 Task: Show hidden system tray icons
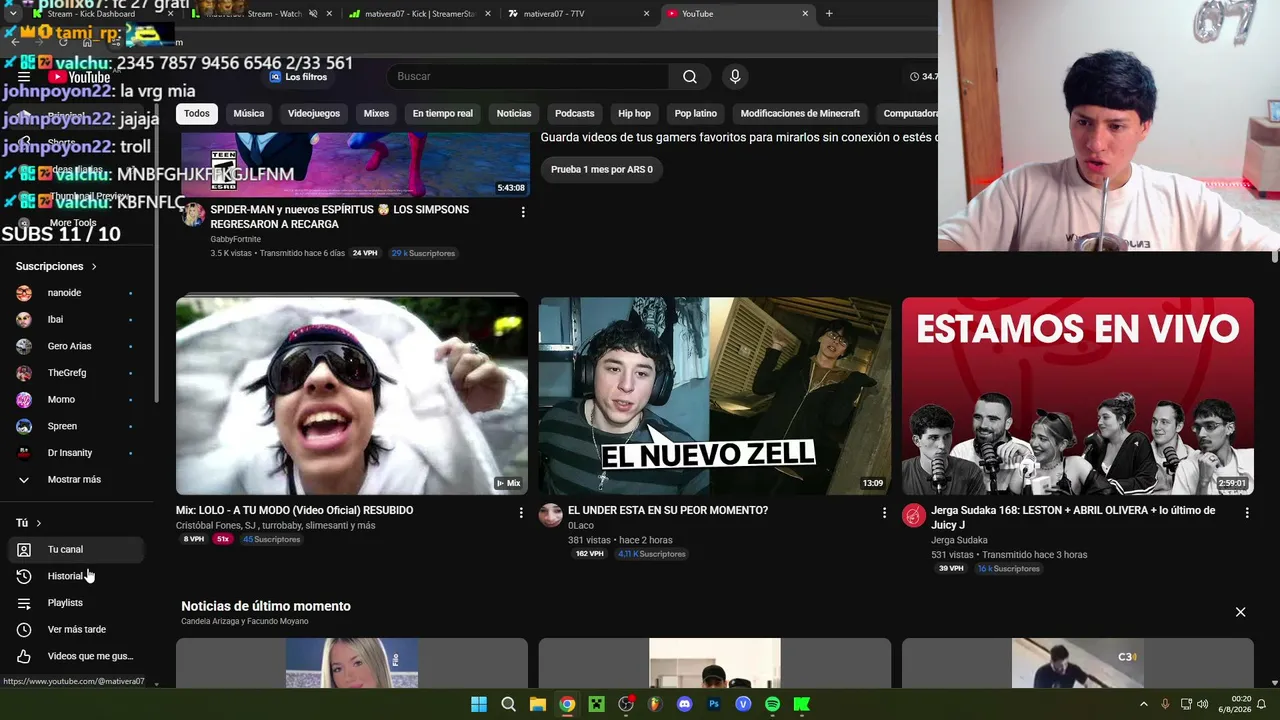1144,704
